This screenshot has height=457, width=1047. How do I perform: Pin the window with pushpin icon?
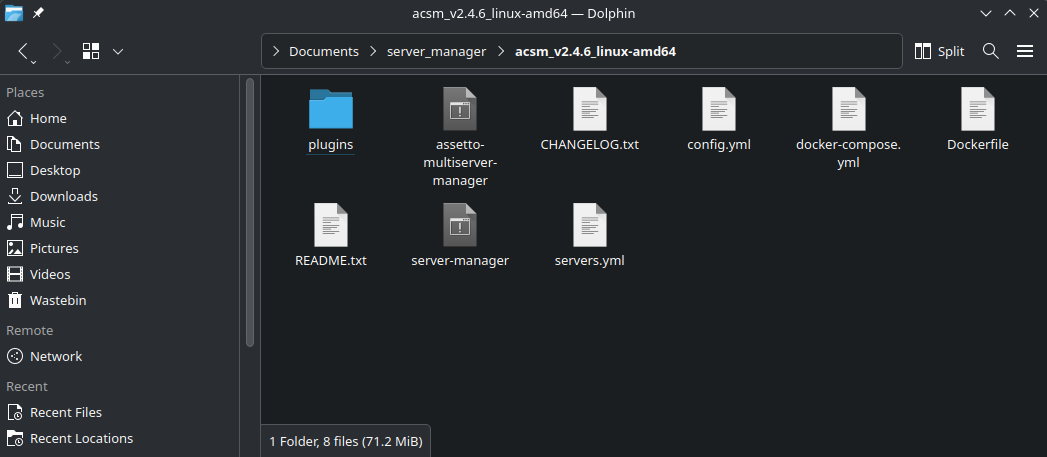tap(38, 13)
